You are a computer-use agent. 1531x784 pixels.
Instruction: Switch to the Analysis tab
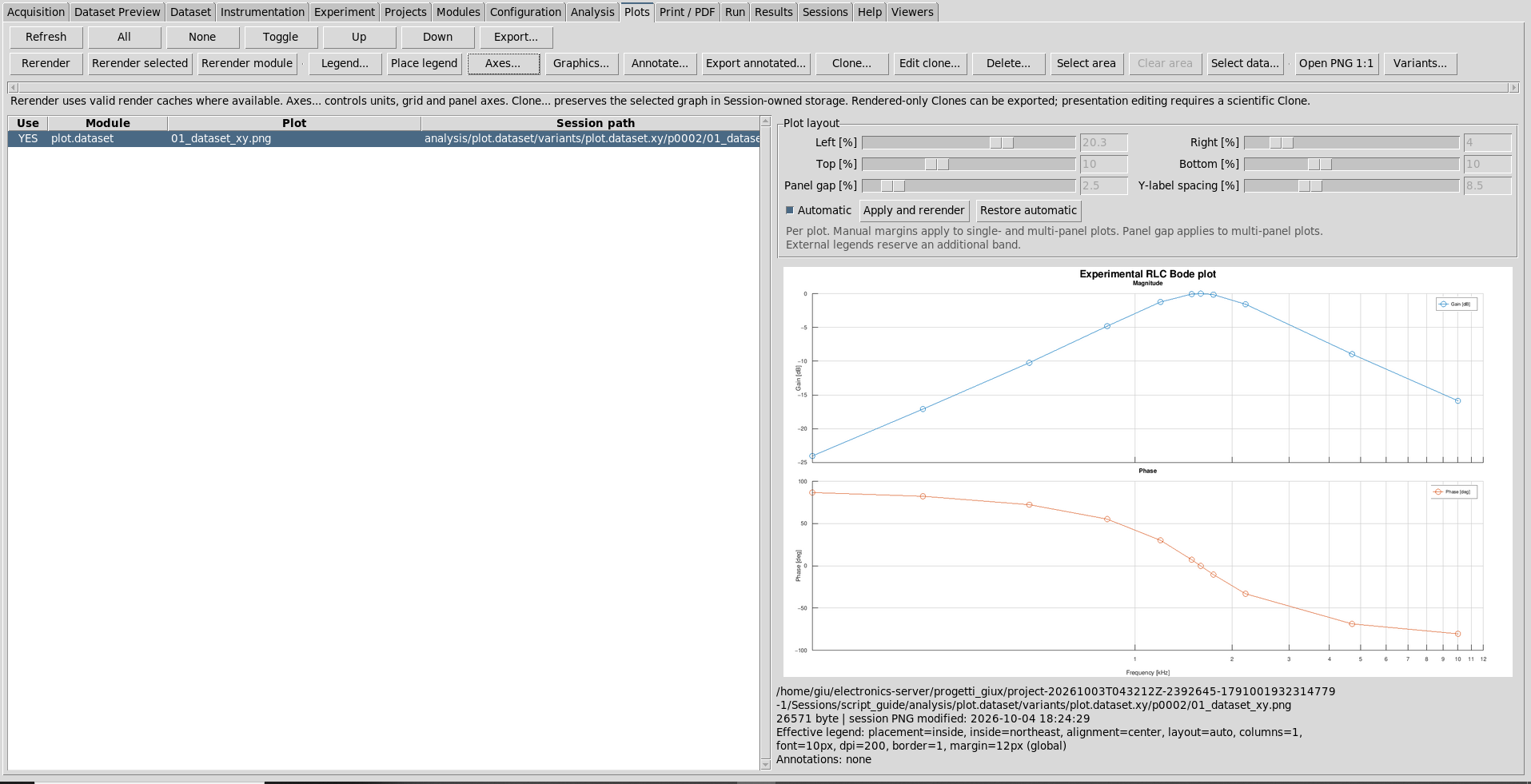click(x=592, y=12)
